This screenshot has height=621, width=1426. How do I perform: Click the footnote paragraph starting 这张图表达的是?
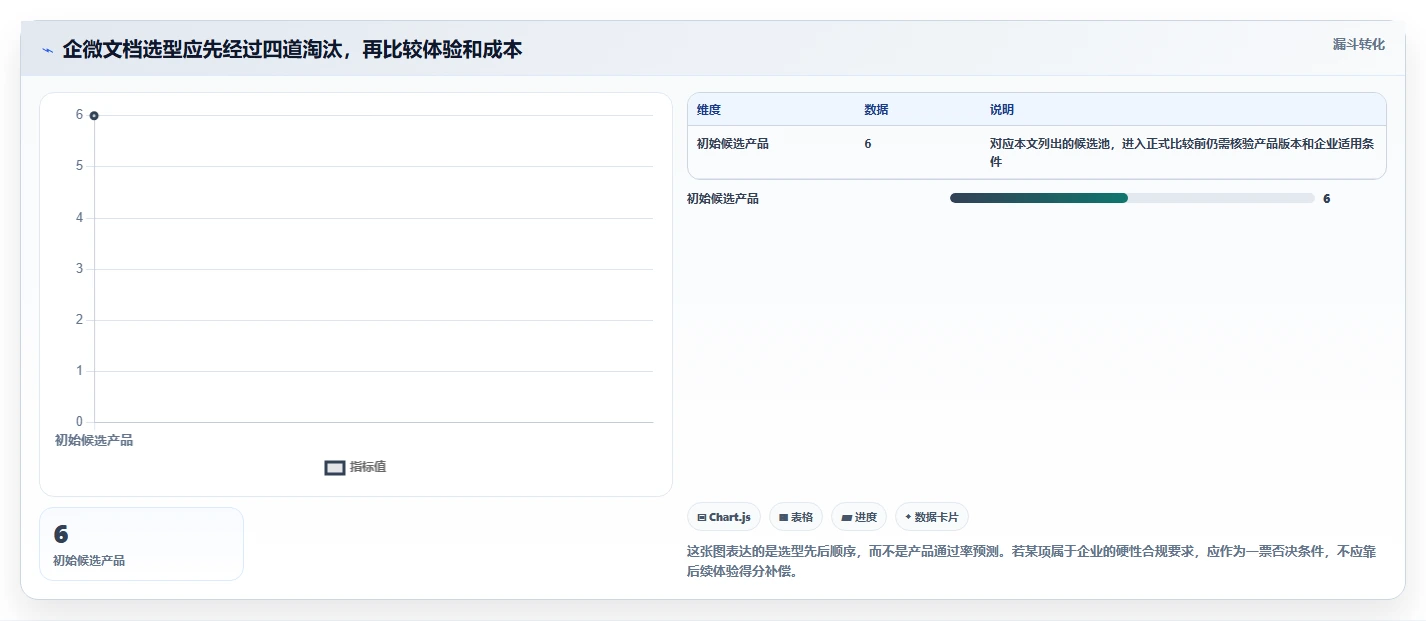point(1031,562)
